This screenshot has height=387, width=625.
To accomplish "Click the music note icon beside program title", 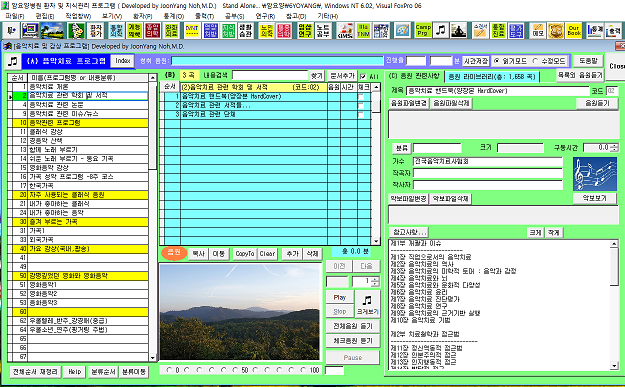I will (x=13, y=61).
